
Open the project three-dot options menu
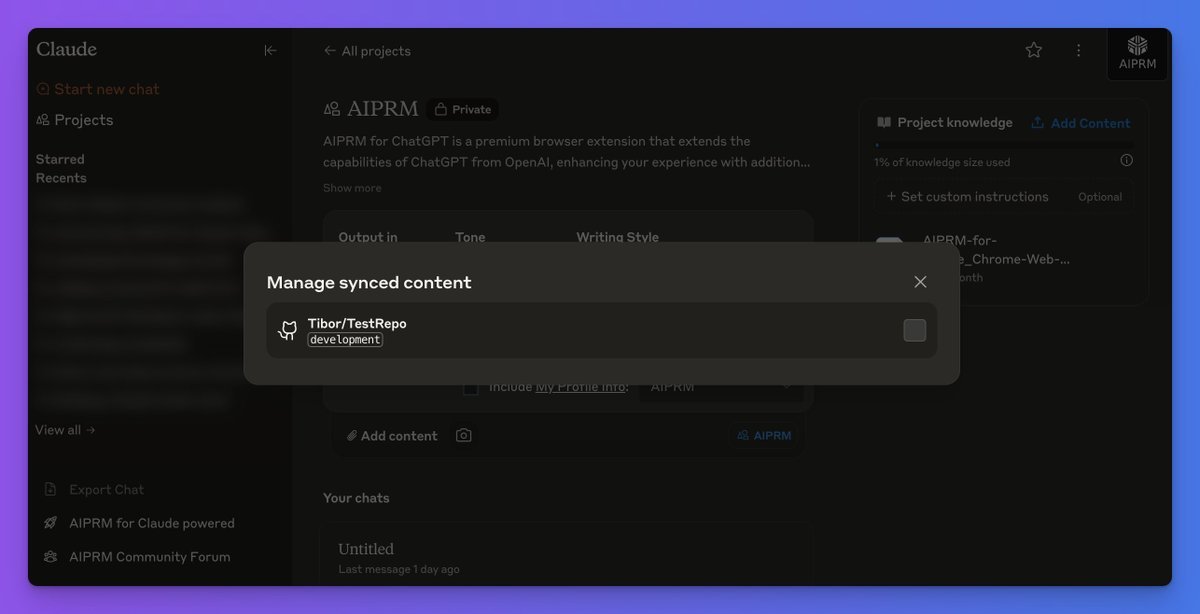pos(1078,50)
